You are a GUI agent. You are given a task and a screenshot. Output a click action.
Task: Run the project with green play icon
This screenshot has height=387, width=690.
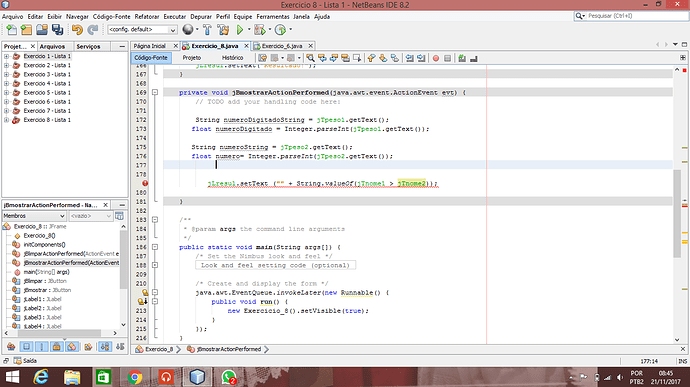click(240, 29)
